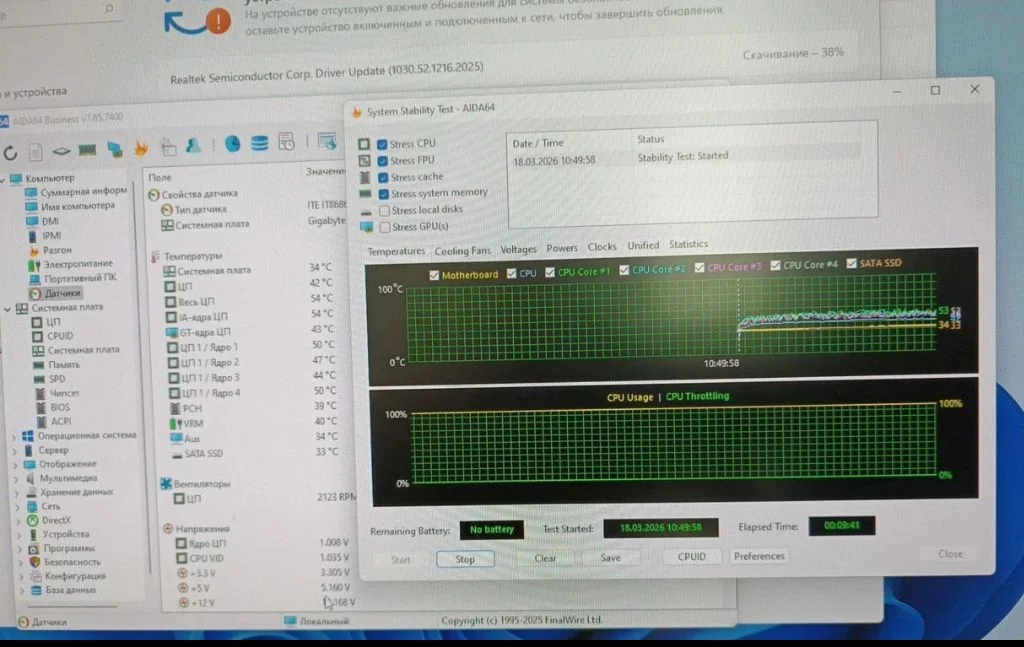Expand the Безопасность tree node
The image size is (1024, 647).
pyautogui.click(x=20, y=562)
